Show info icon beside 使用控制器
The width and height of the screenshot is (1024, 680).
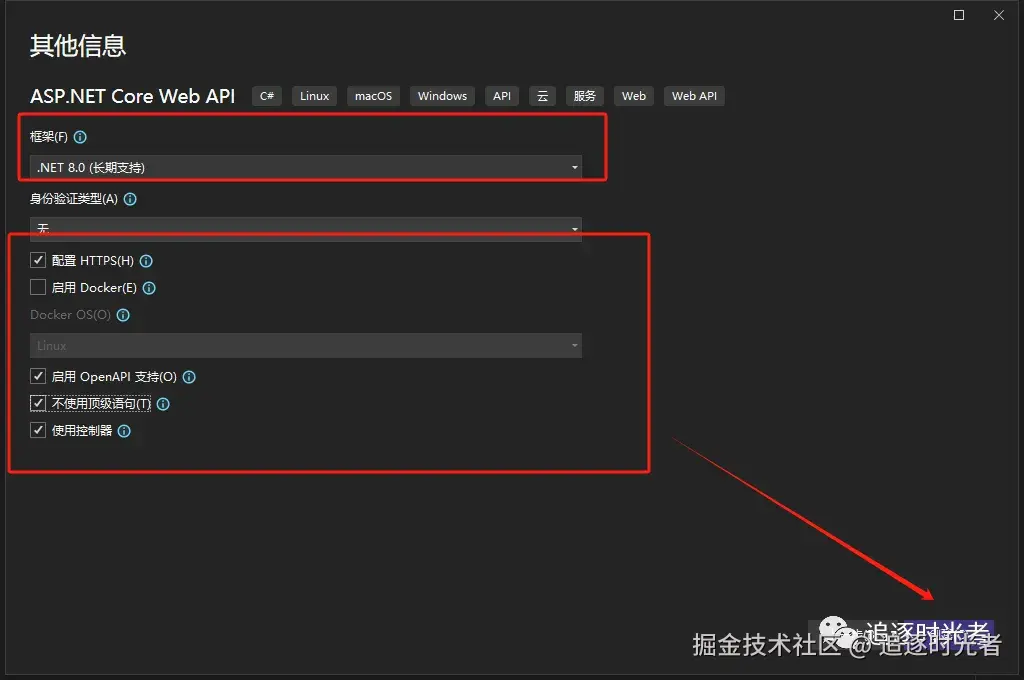pos(124,430)
